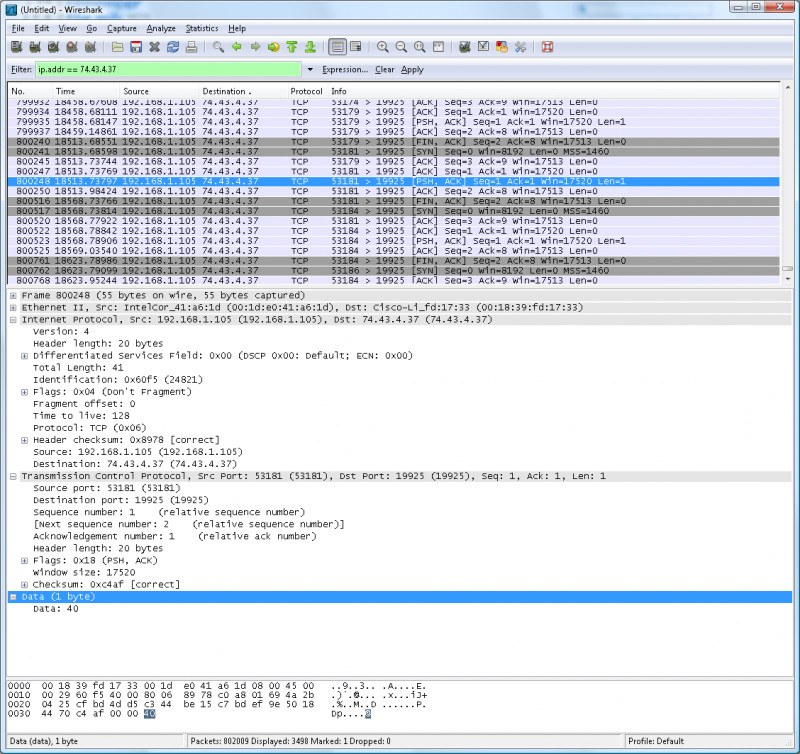
Task: Expand the Frame 800248 tree node
Action: point(13,295)
